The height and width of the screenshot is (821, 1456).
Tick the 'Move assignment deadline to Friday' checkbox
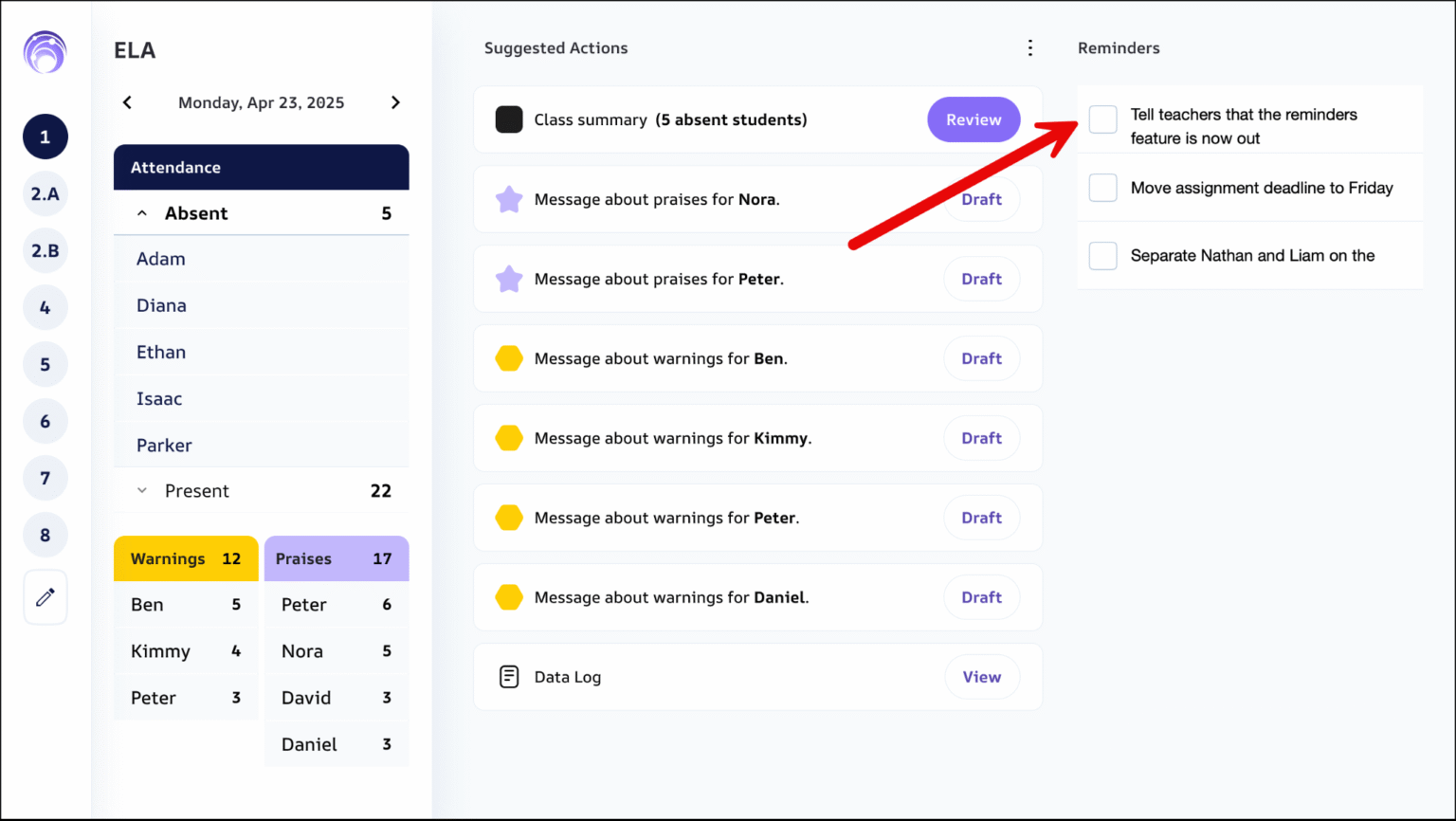click(x=1102, y=188)
